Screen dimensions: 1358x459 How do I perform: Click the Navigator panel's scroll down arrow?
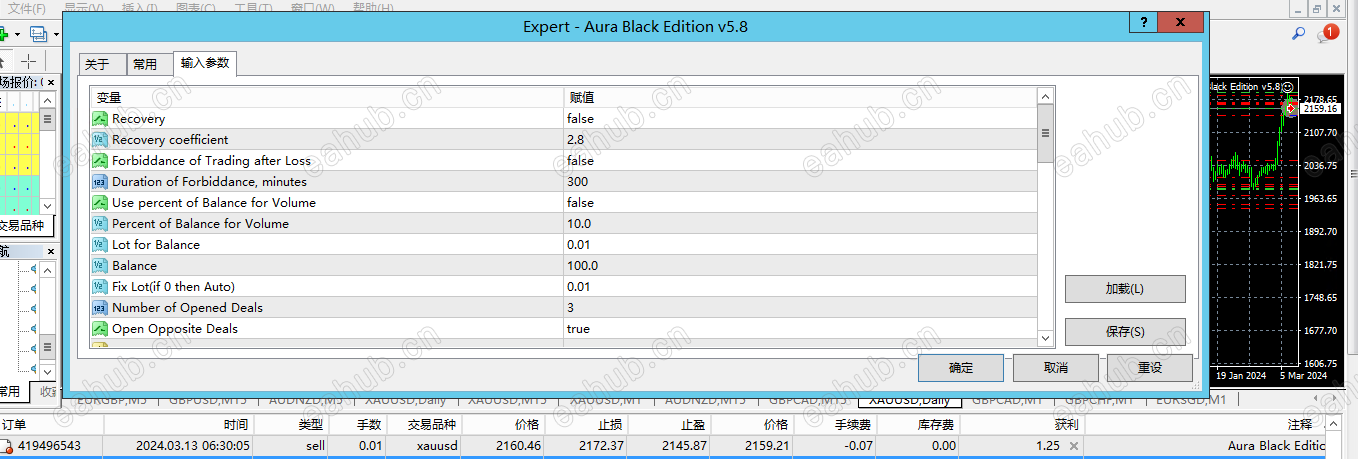48,372
